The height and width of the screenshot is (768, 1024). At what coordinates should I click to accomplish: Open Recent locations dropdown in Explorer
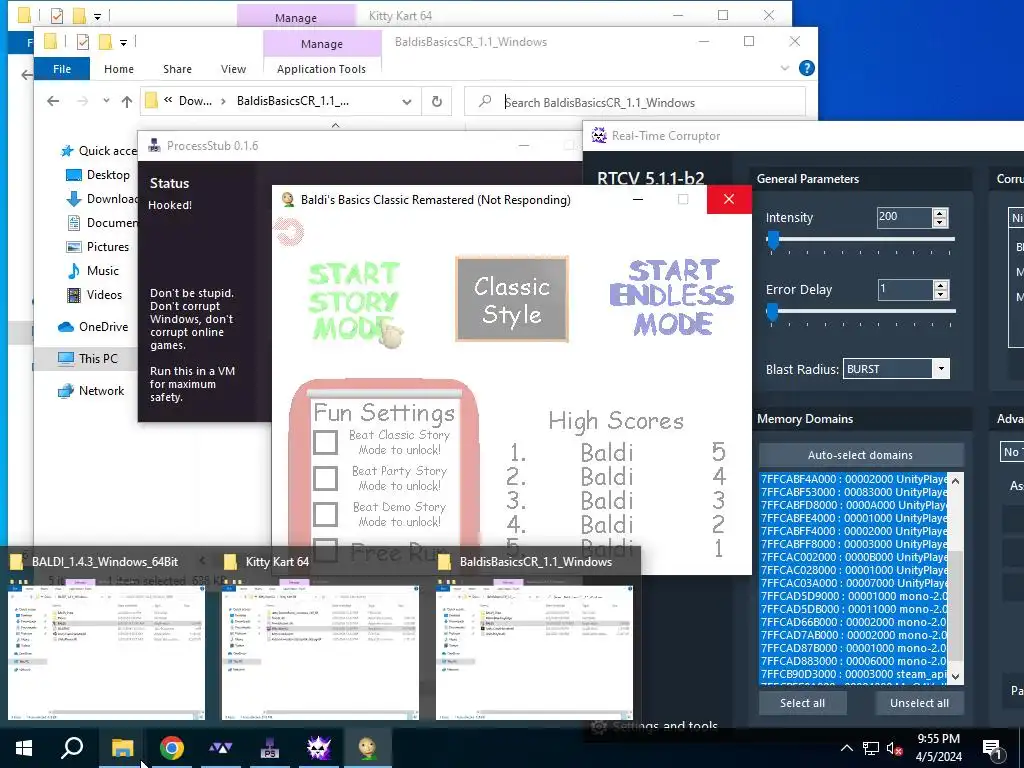pos(106,101)
